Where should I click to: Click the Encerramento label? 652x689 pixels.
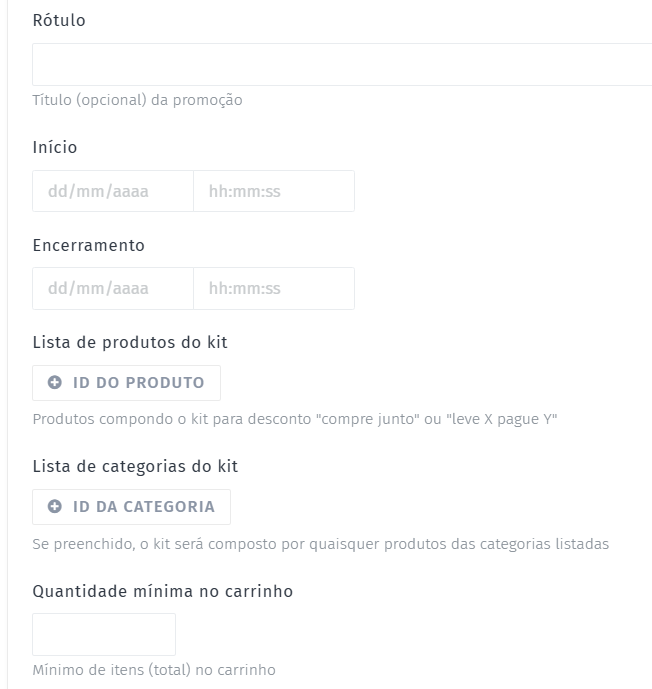point(88,245)
